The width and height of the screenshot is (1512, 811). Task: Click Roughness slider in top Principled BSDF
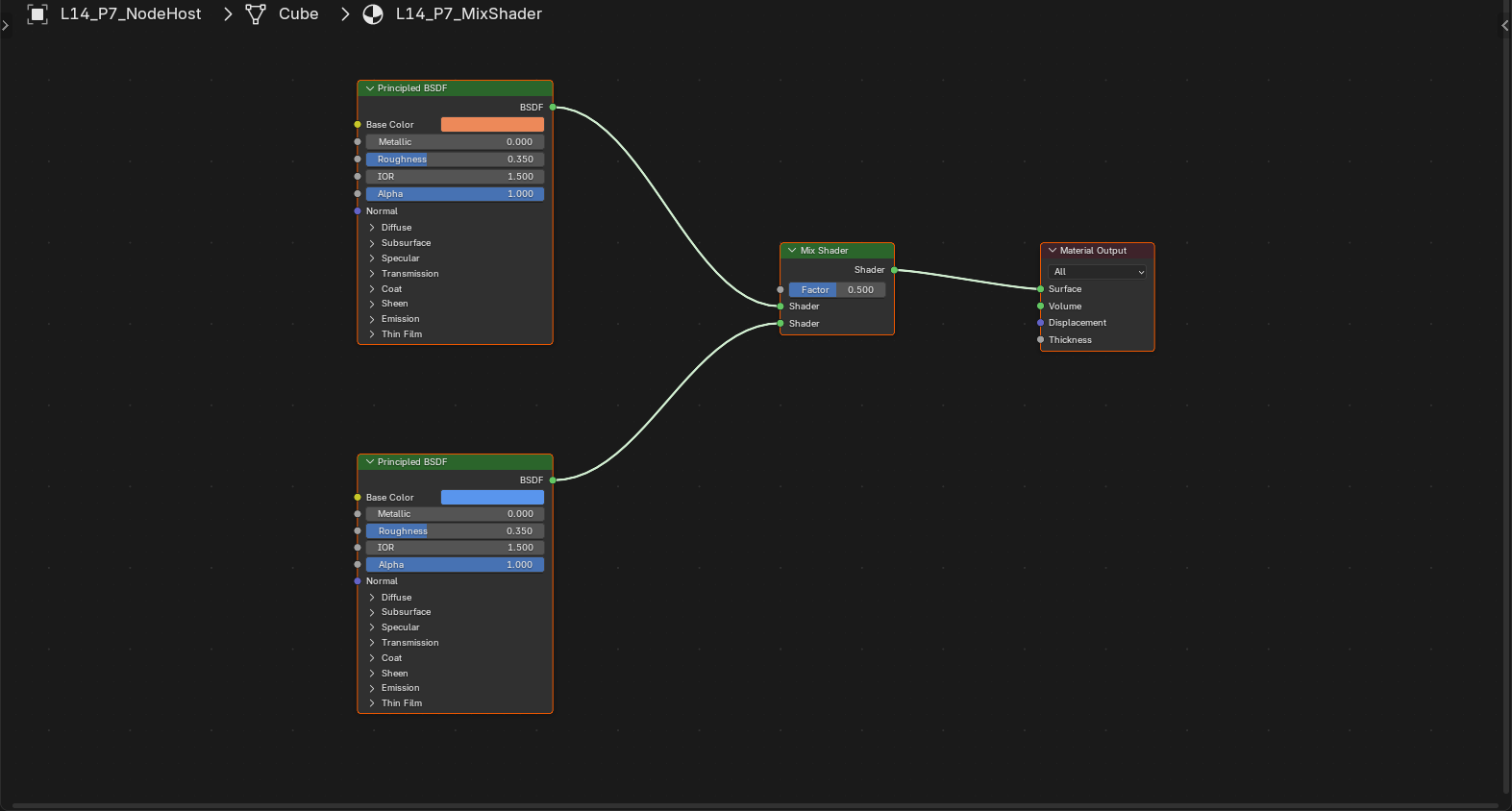pos(455,160)
